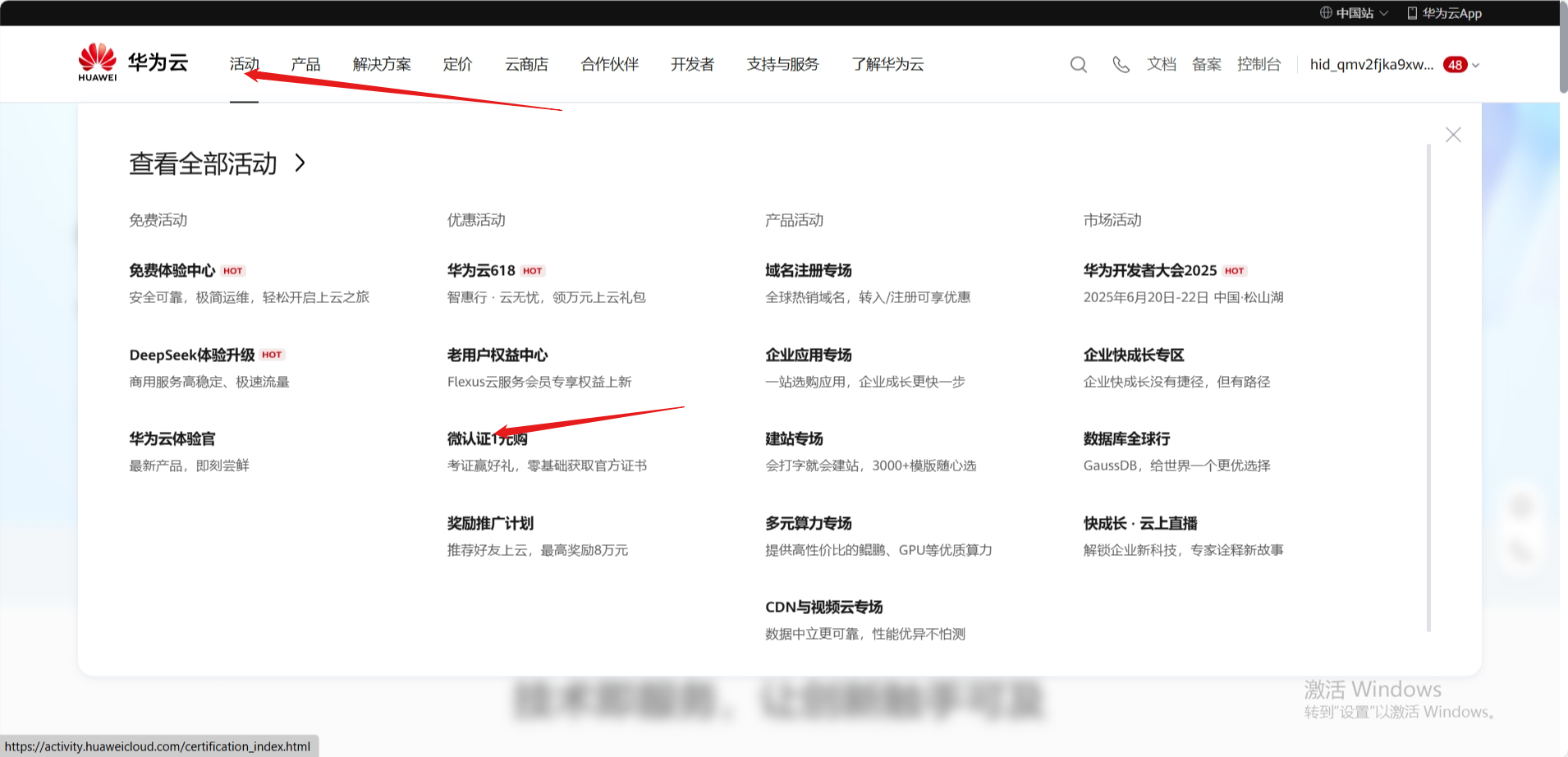This screenshot has width=1568, height=757.
Task: Open the 文档 documentation link
Action: pyautogui.click(x=1161, y=64)
